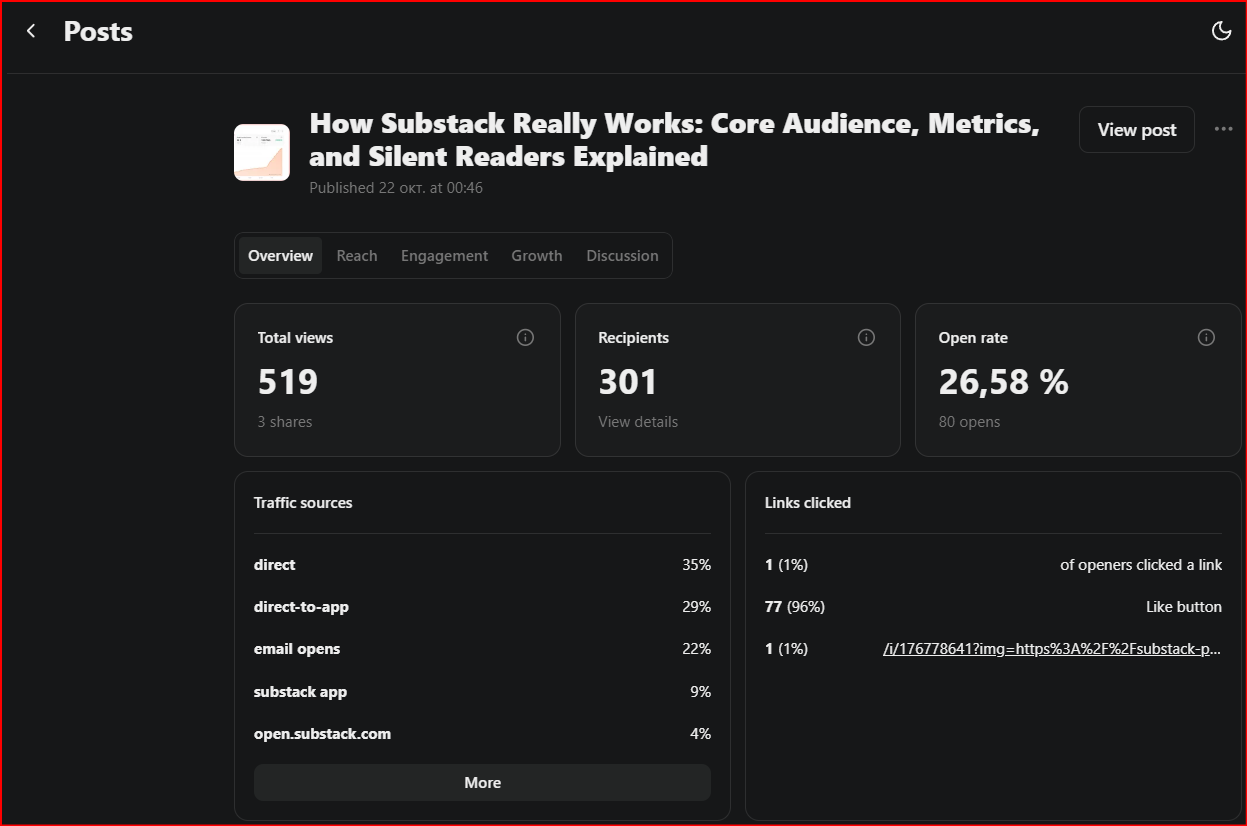Select the direct-to-app traffic source row
The height and width of the screenshot is (826, 1247).
click(x=482, y=607)
